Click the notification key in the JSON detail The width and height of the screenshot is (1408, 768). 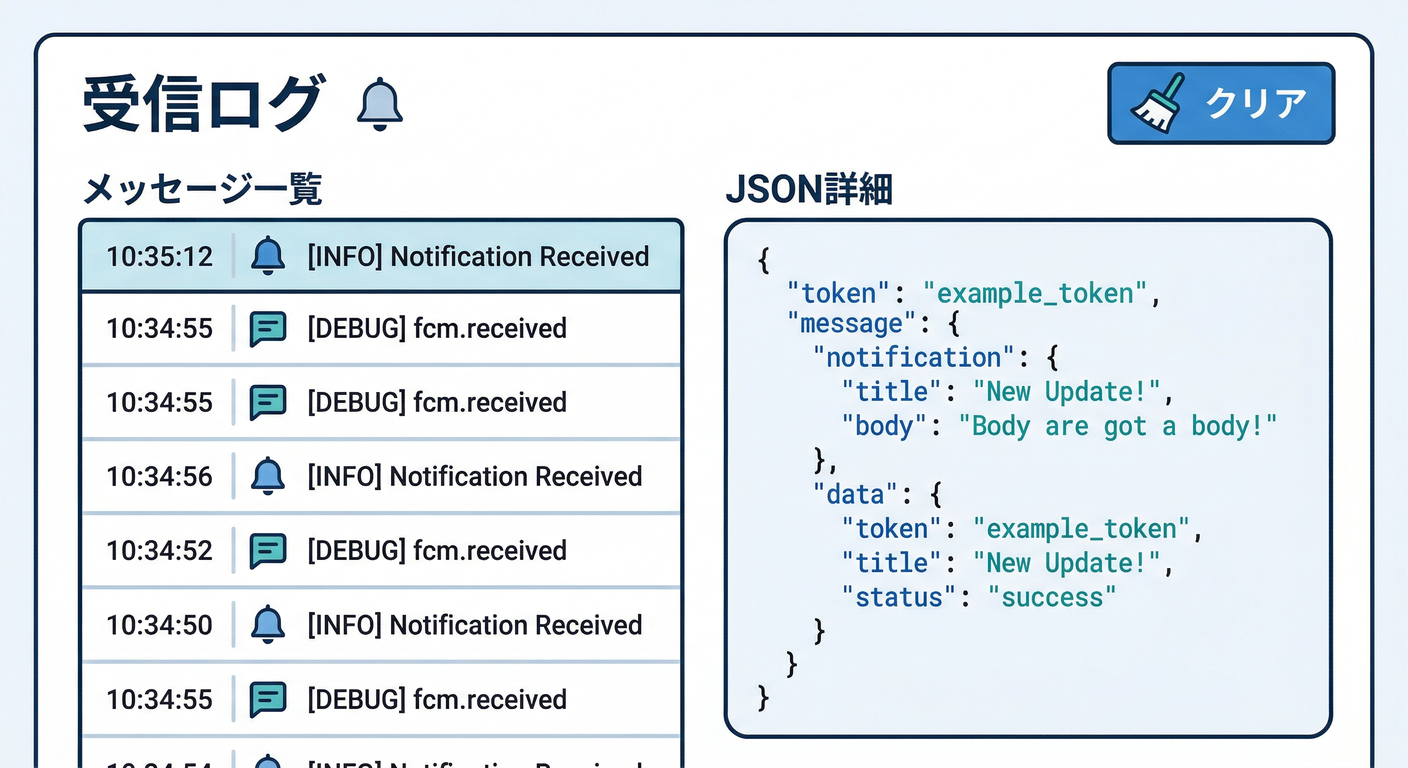(x=912, y=357)
